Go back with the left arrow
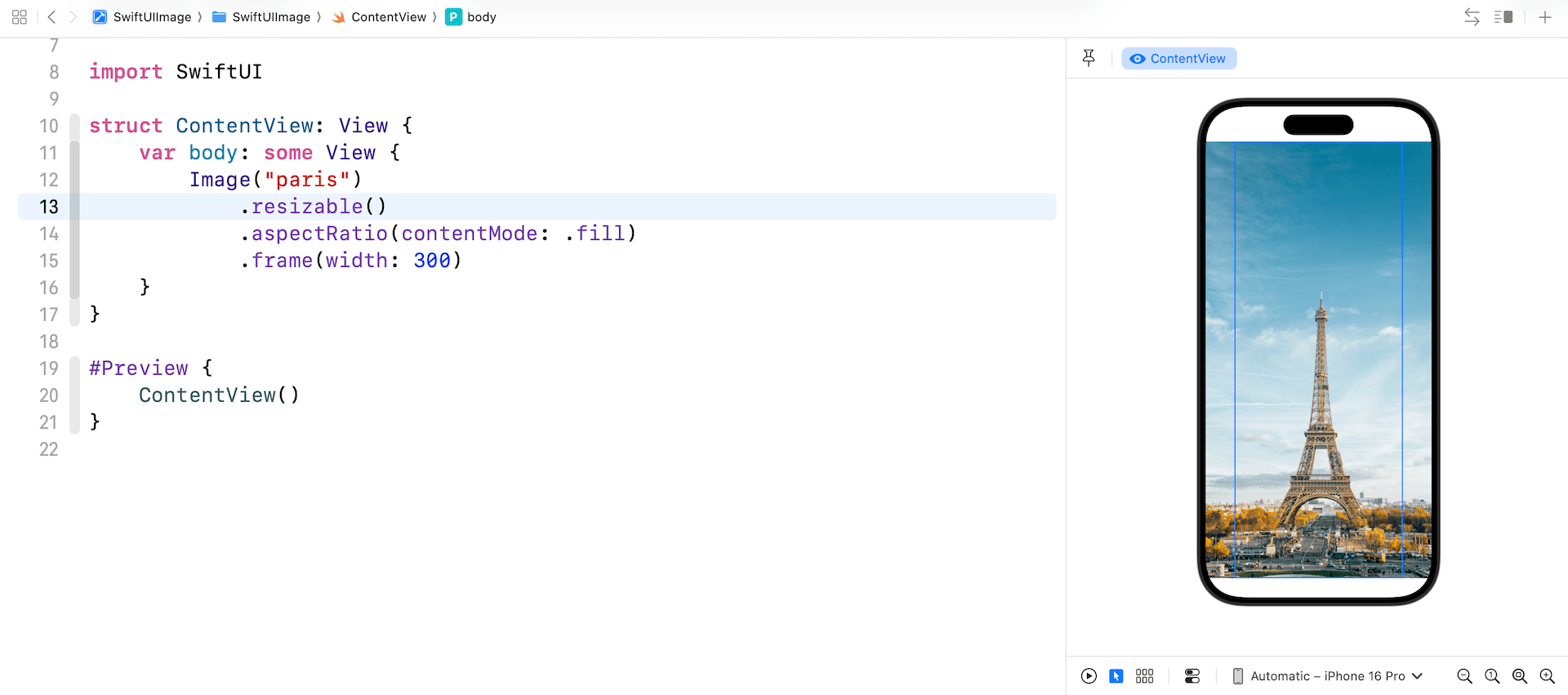Viewport: 1568px width, 695px height. 51,17
